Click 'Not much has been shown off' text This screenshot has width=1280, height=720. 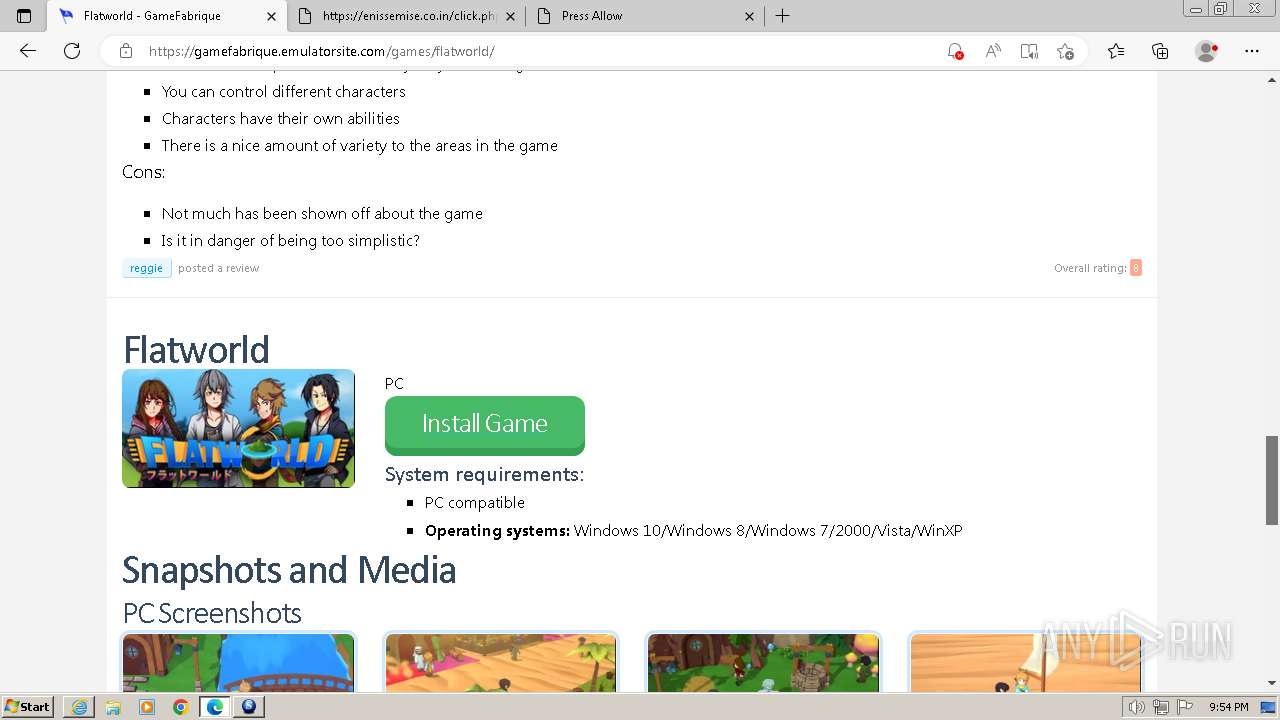322,213
